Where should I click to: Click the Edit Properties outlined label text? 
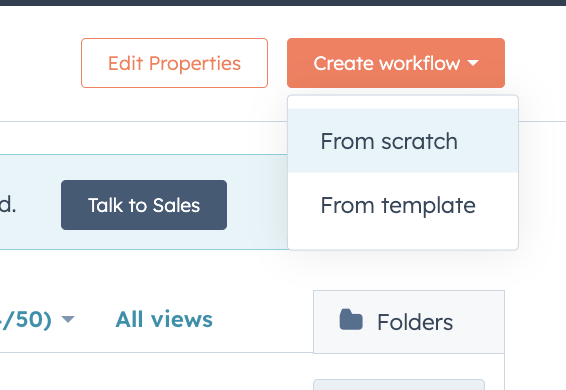[x=174, y=64]
